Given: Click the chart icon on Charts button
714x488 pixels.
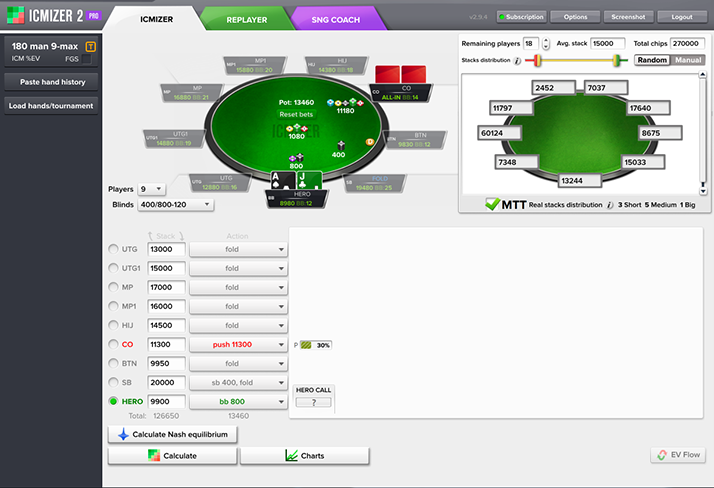Looking at the screenshot, I should [x=291, y=455].
